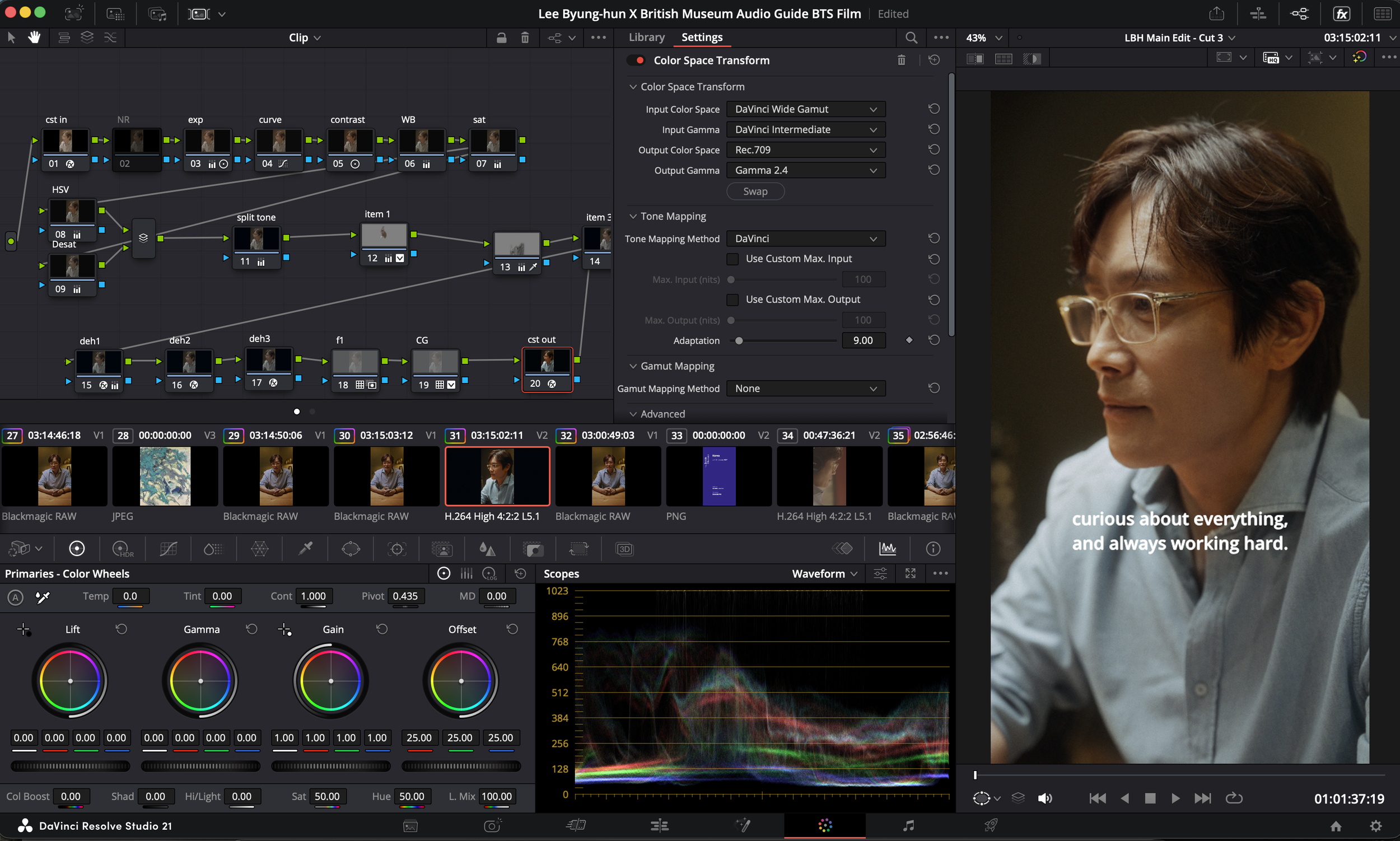The width and height of the screenshot is (1400, 841).
Task: Delete the Color Space Transform effect
Action: [901, 60]
